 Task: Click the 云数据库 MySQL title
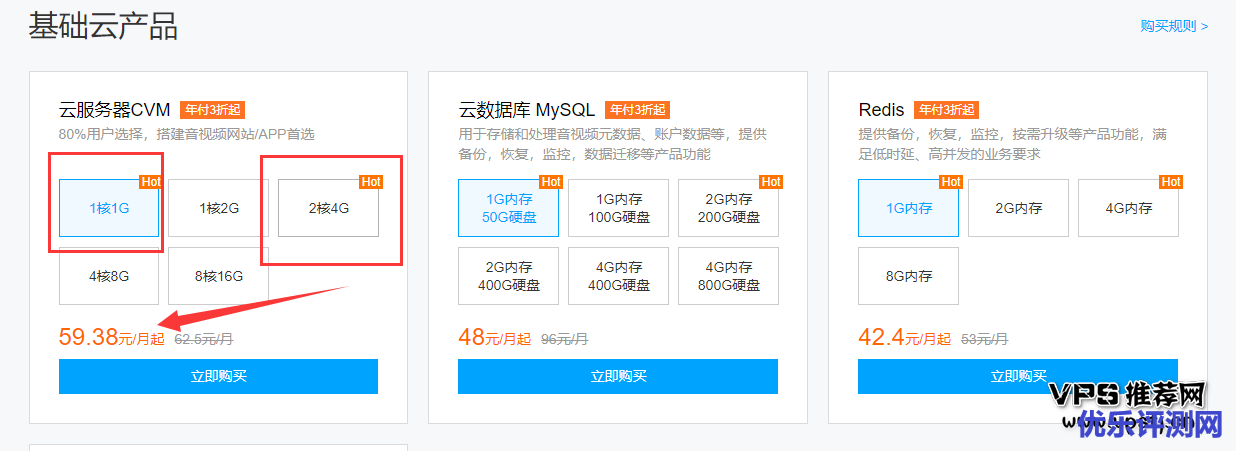tap(527, 110)
